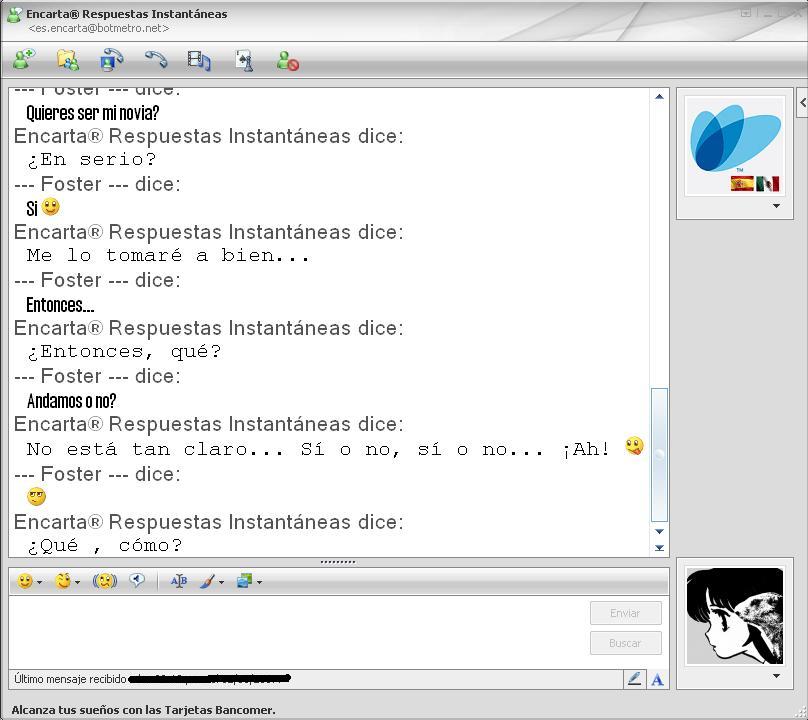
Task: Open the share files folder icon
Action: click(x=68, y=60)
